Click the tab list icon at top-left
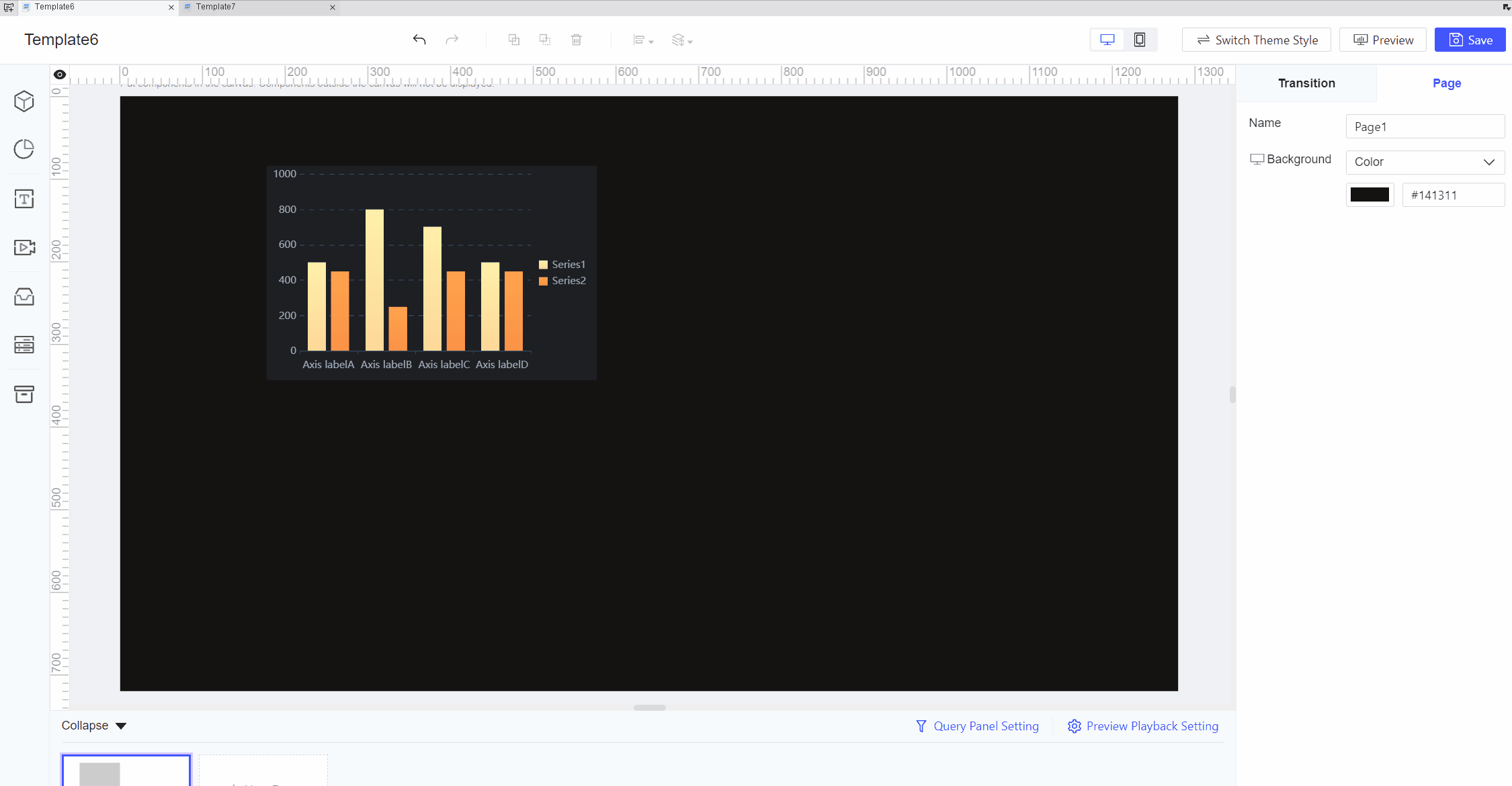 pyautogui.click(x=9, y=7)
